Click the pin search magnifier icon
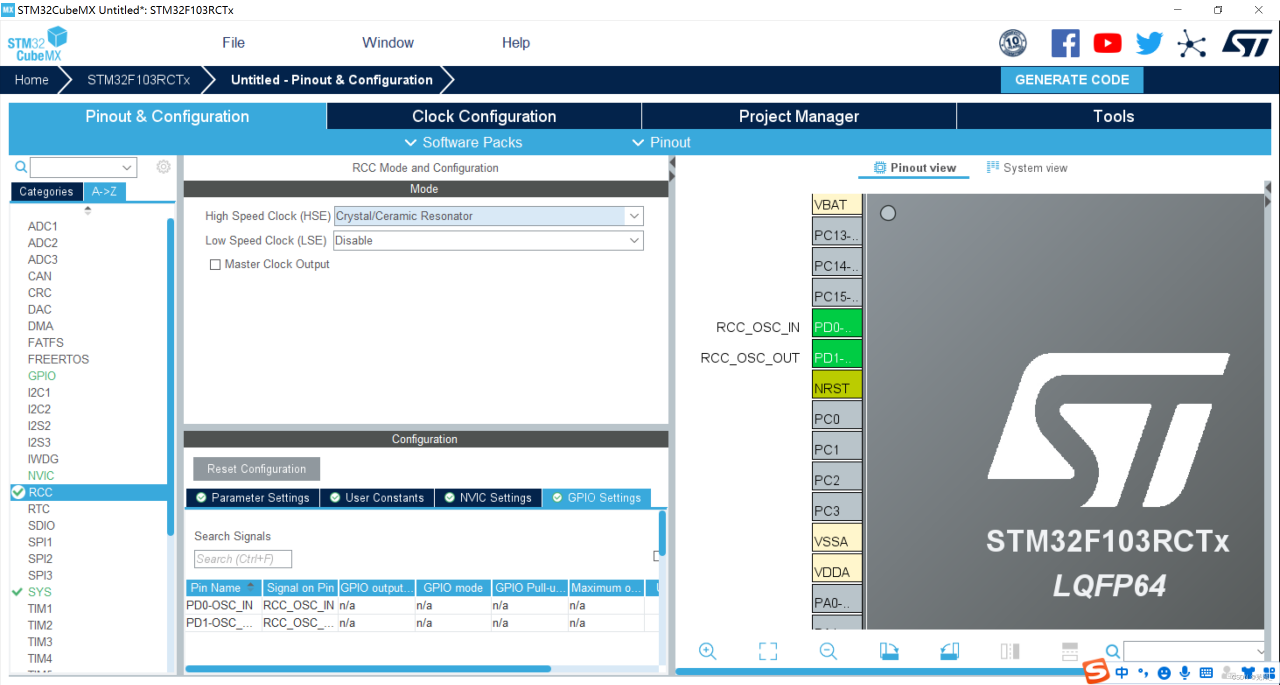 pos(1112,651)
